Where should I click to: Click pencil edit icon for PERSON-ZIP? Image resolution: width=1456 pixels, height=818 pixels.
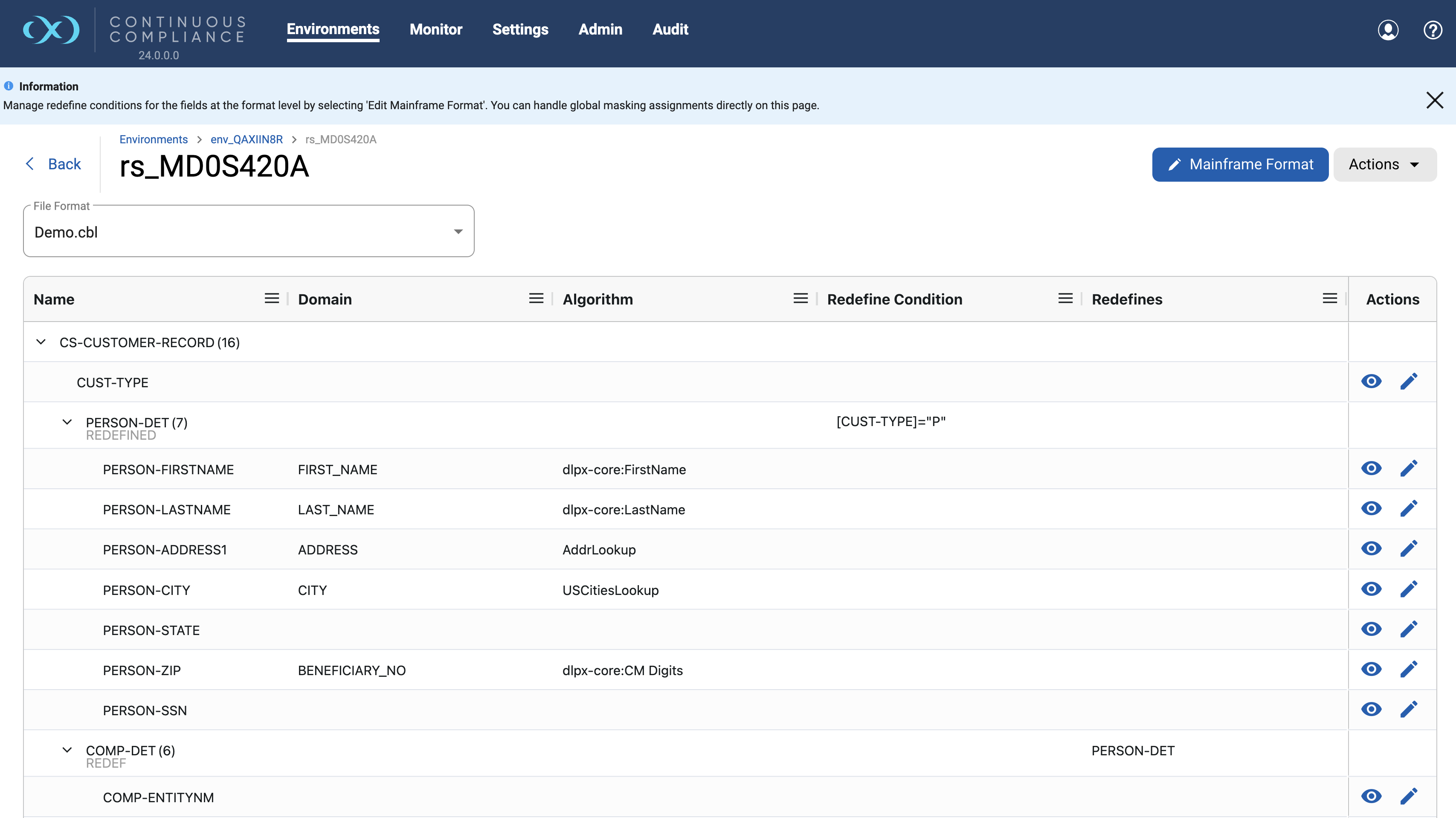[x=1409, y=669]
